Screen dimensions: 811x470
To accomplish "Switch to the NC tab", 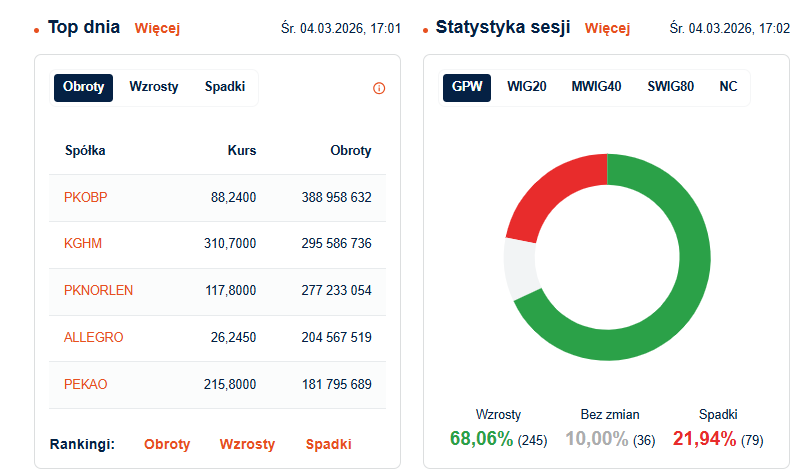I will (x=728, y=87).
